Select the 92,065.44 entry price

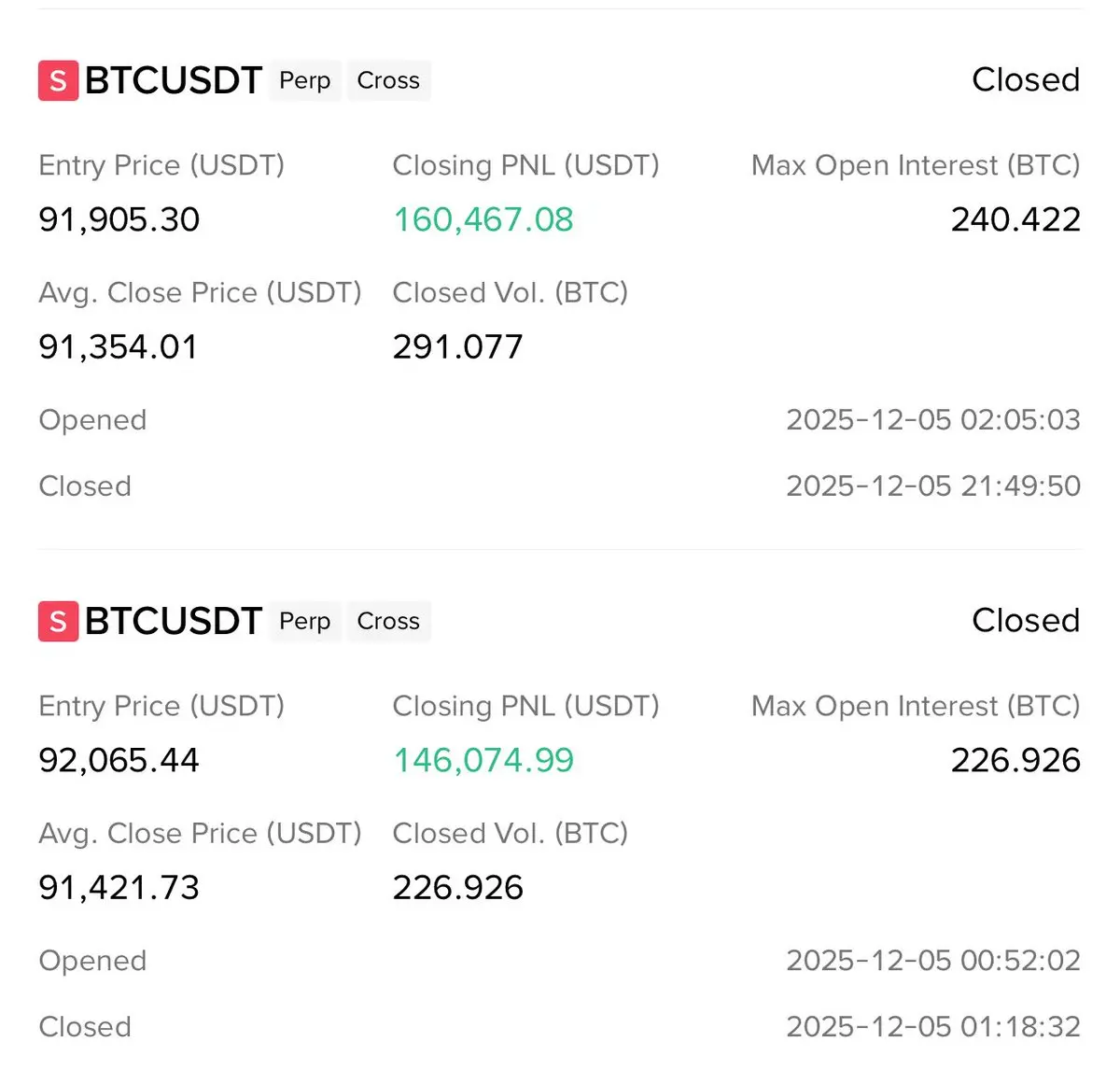[x=119, y=761]
